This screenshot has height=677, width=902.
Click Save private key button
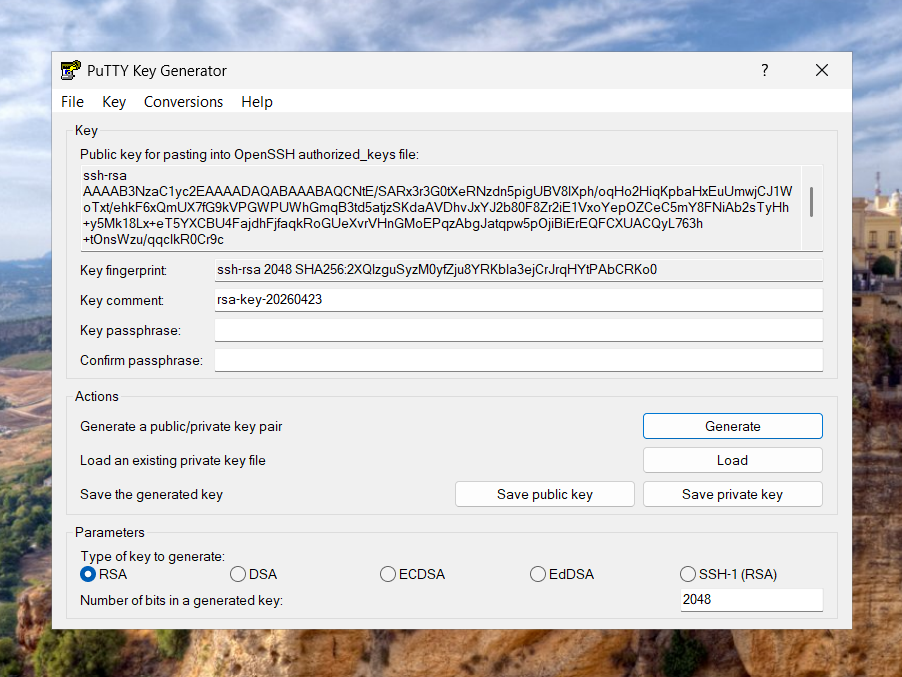click(x=733, y=494)
